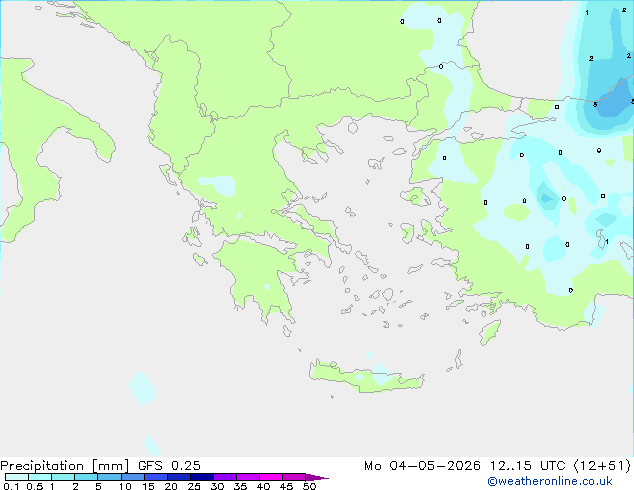Click the above-50 arrow tip of legend
The image size is (634, 490).
[317, 477]
